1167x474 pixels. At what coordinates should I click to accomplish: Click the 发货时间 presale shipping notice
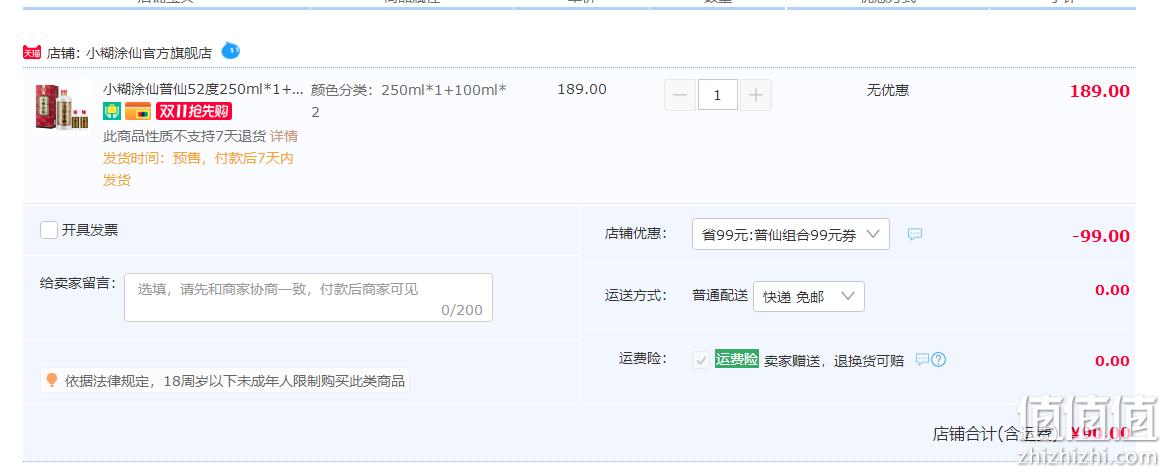pos(198,169)
